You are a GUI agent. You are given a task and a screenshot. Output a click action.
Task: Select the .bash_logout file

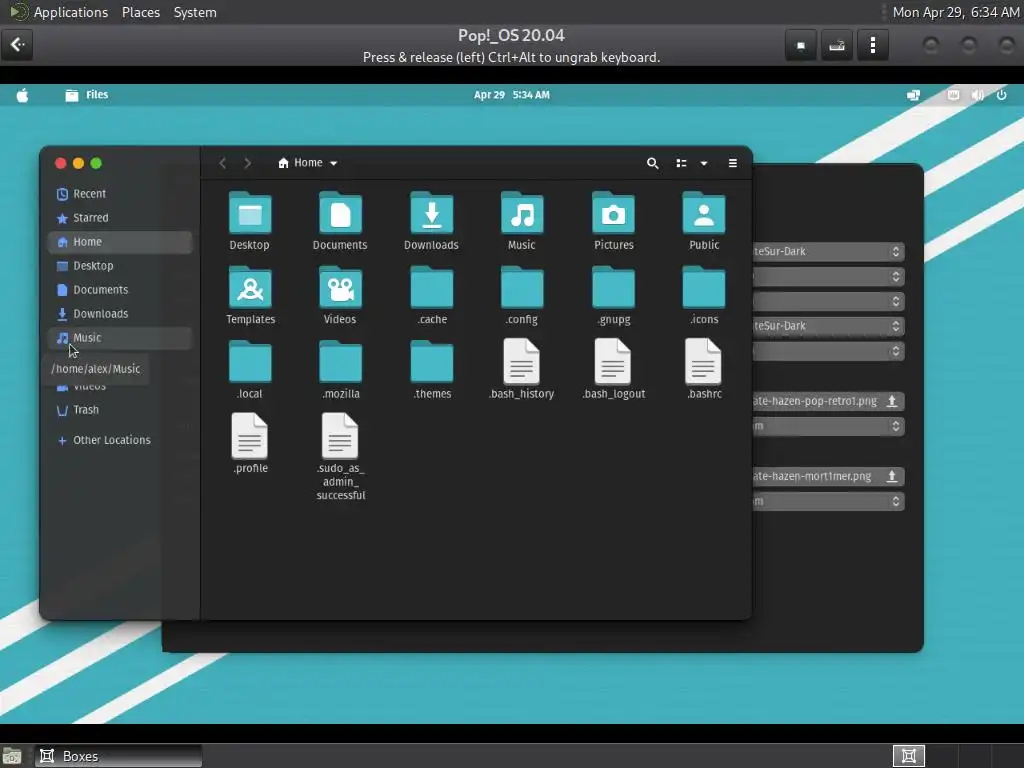click(x=613, y=361)
